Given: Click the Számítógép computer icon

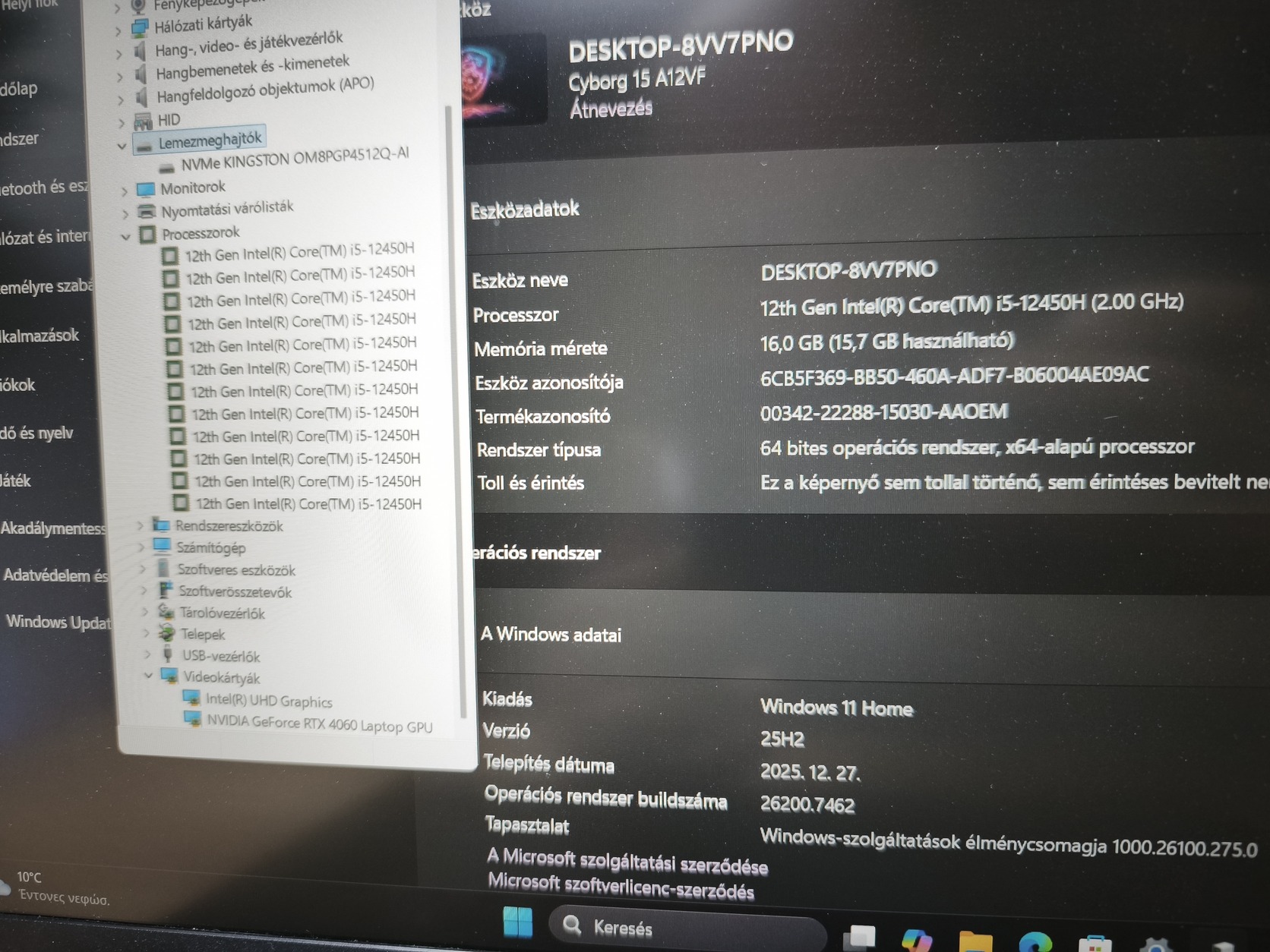Looking at the screenshot, I should [x=162, y=547].
